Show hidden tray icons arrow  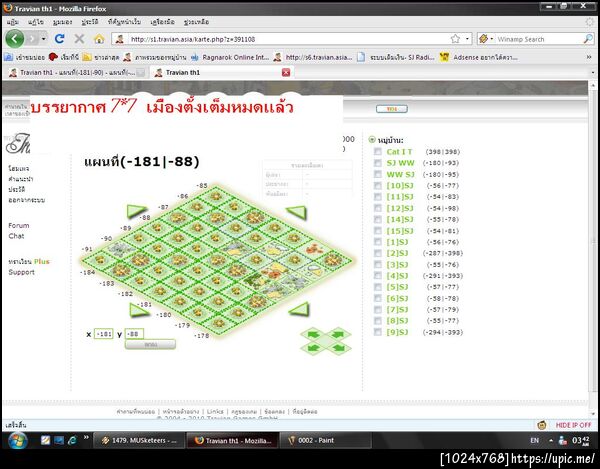[551, 440]
